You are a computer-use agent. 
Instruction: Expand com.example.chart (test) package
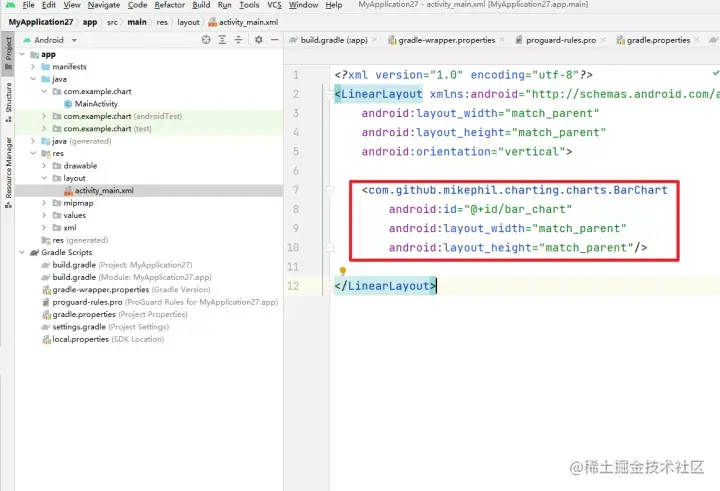pos(44,129)
